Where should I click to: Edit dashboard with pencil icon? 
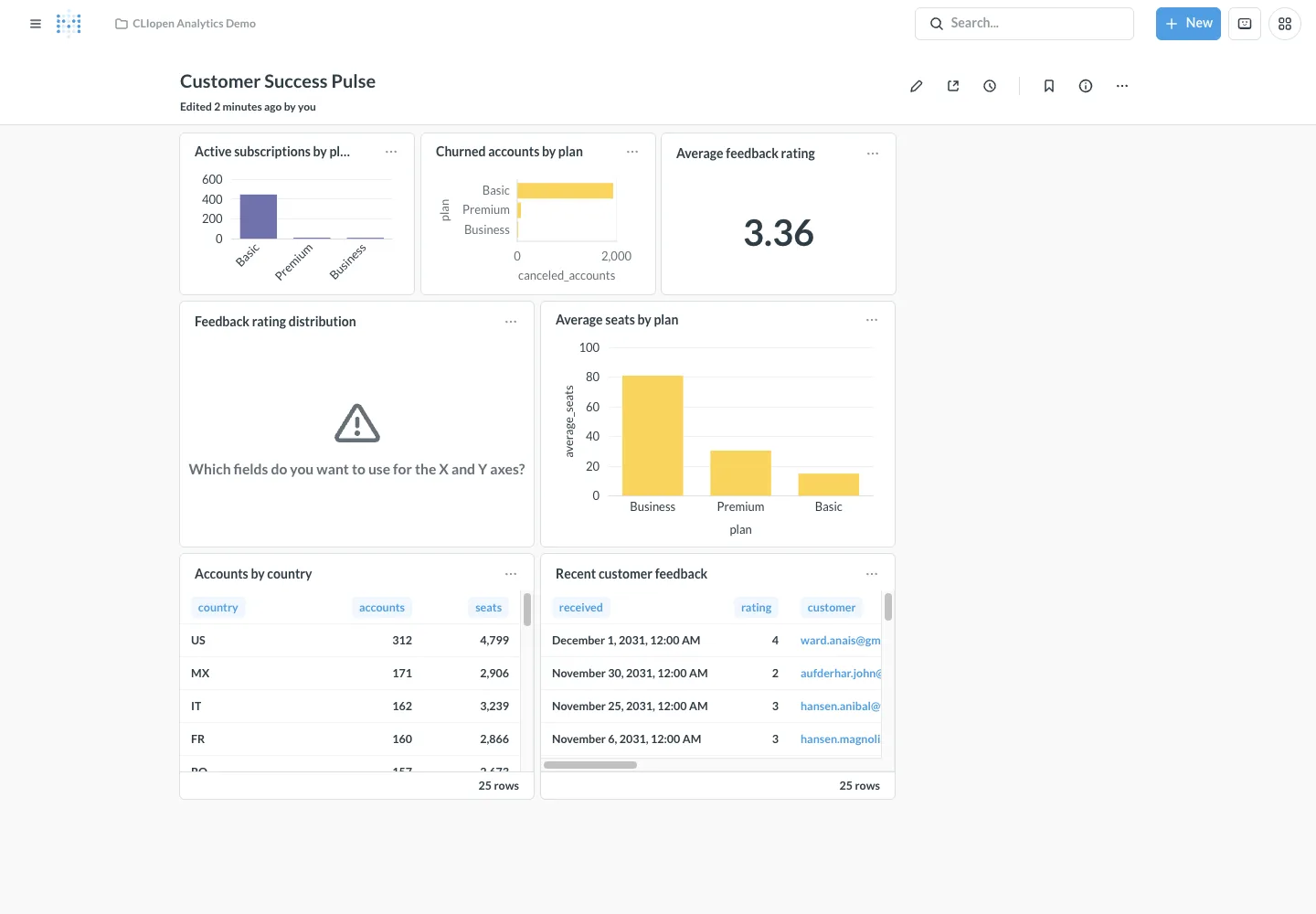(917, 86)
